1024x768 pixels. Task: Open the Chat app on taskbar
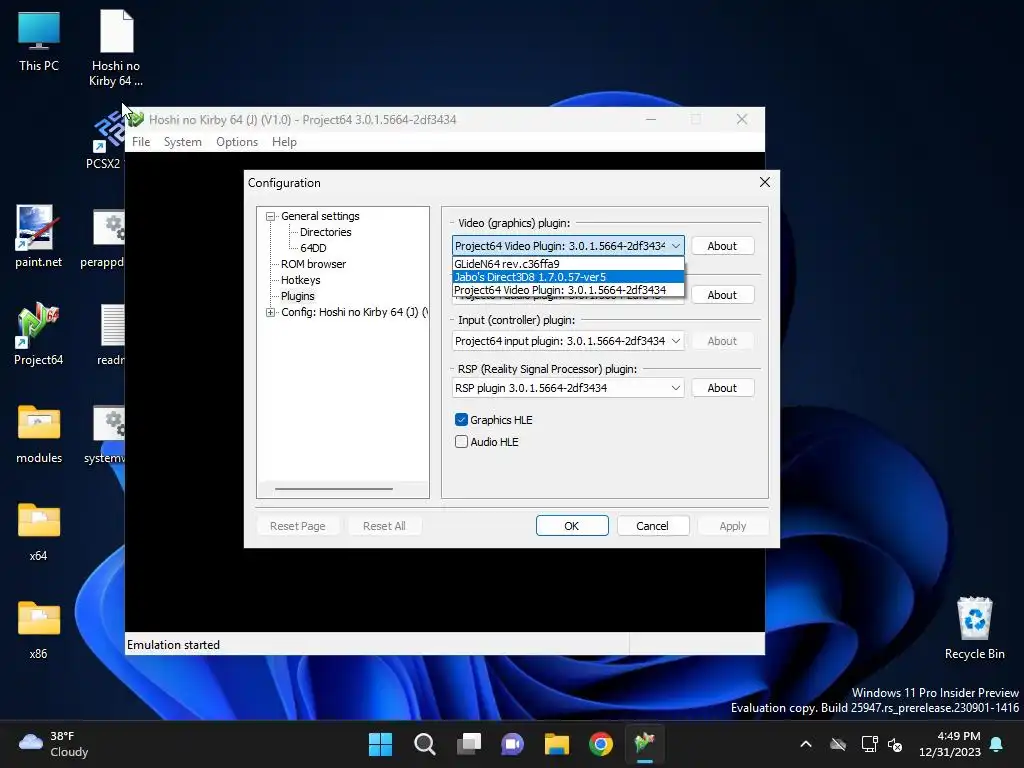(513, 744)
